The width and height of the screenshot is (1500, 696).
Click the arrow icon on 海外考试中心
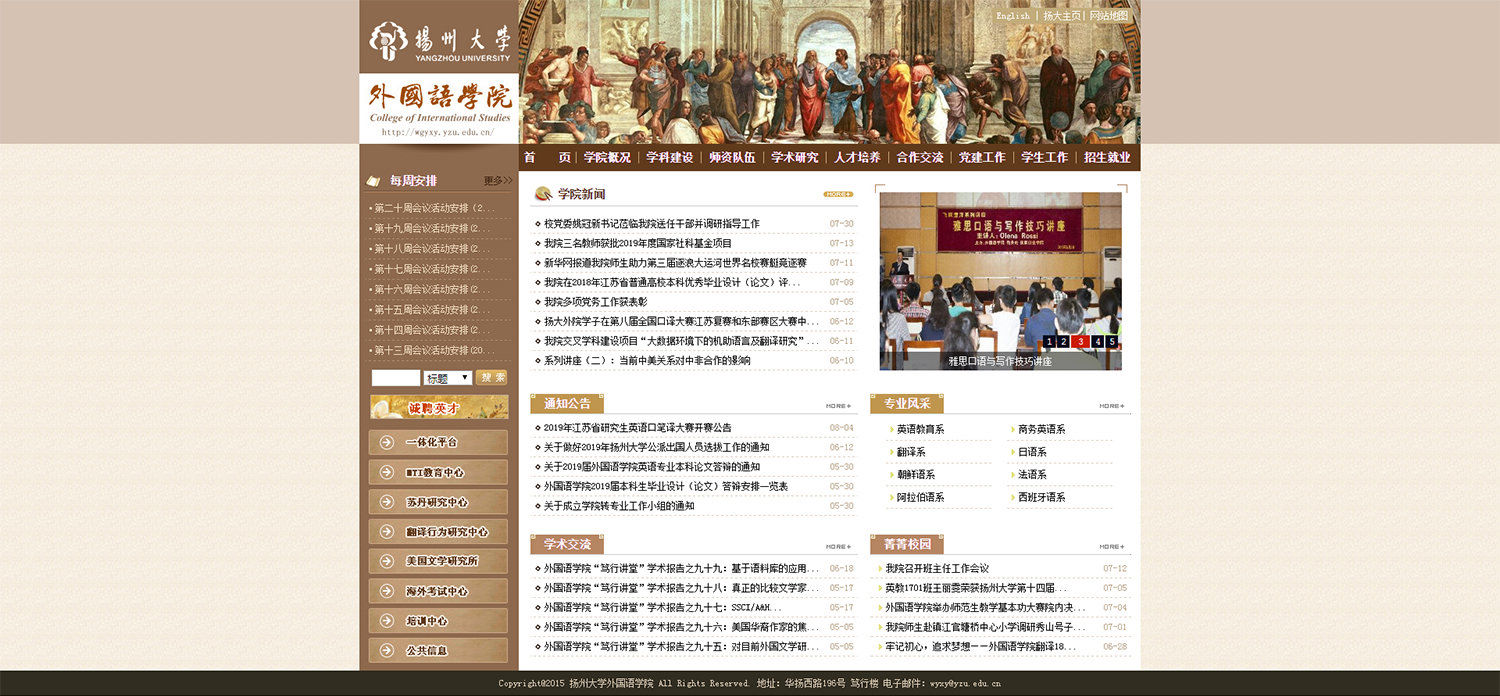point(387,591)
